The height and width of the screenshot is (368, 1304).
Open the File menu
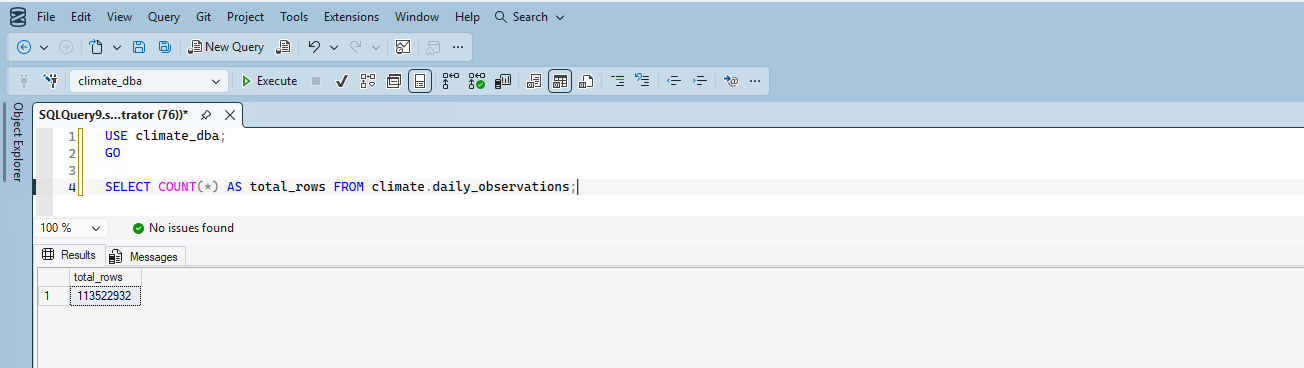(46, 17)
